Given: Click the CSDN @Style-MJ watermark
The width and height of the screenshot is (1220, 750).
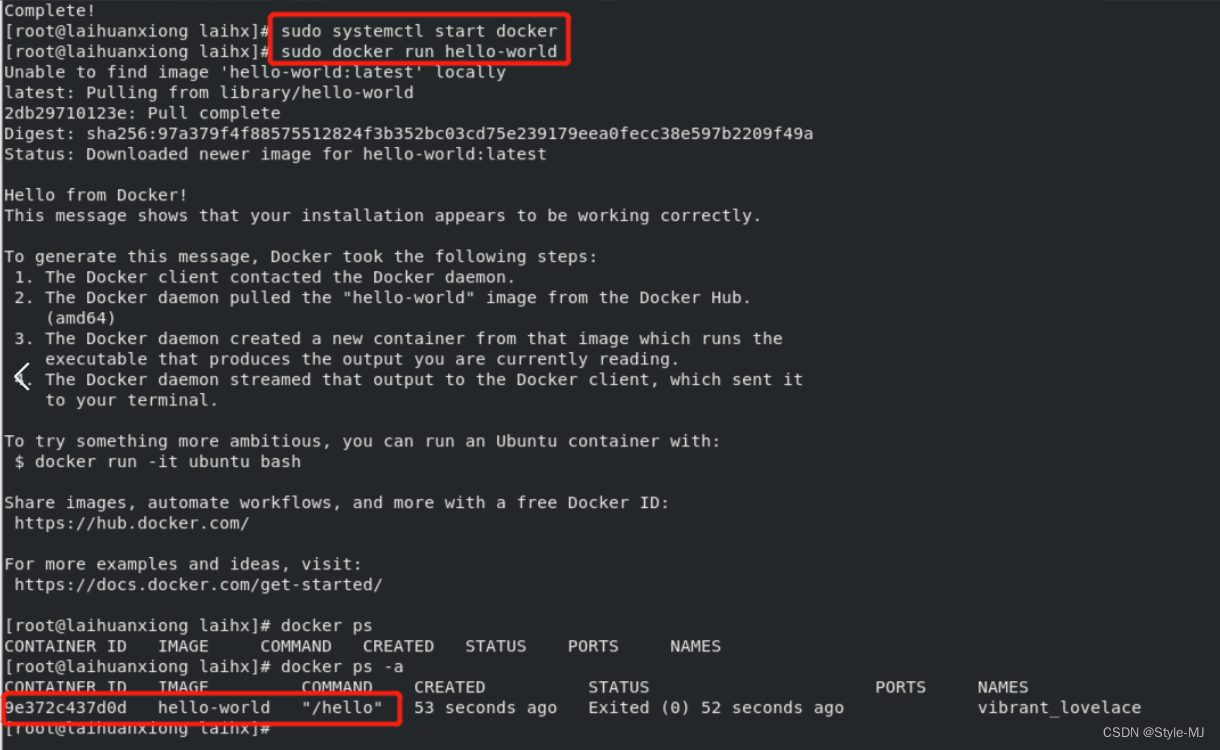Looking at the screenshot, I should [1153, 733].
